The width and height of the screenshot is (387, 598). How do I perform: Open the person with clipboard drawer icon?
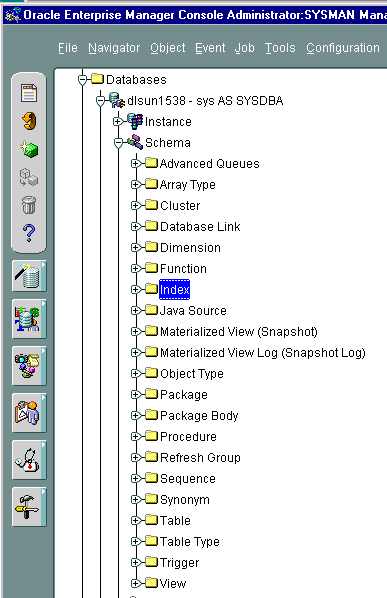(29, 413)
